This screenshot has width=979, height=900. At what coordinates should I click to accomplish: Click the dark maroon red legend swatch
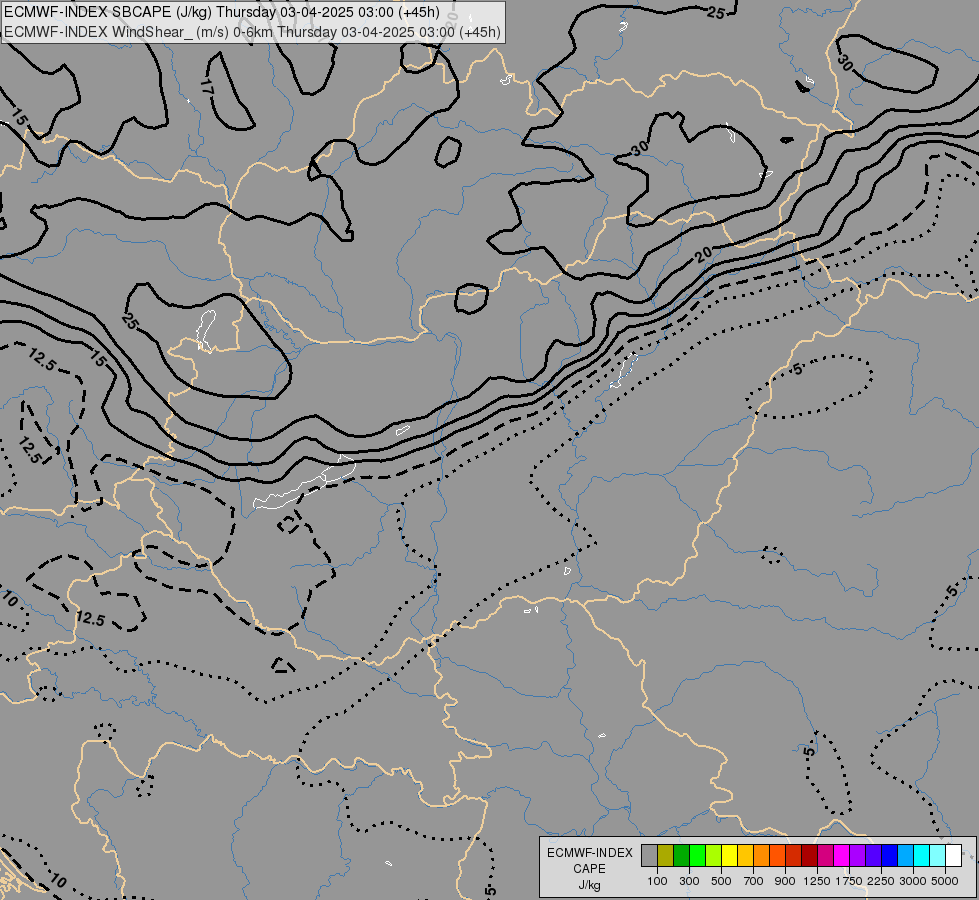pyautogui.click(x=809, y=856)
